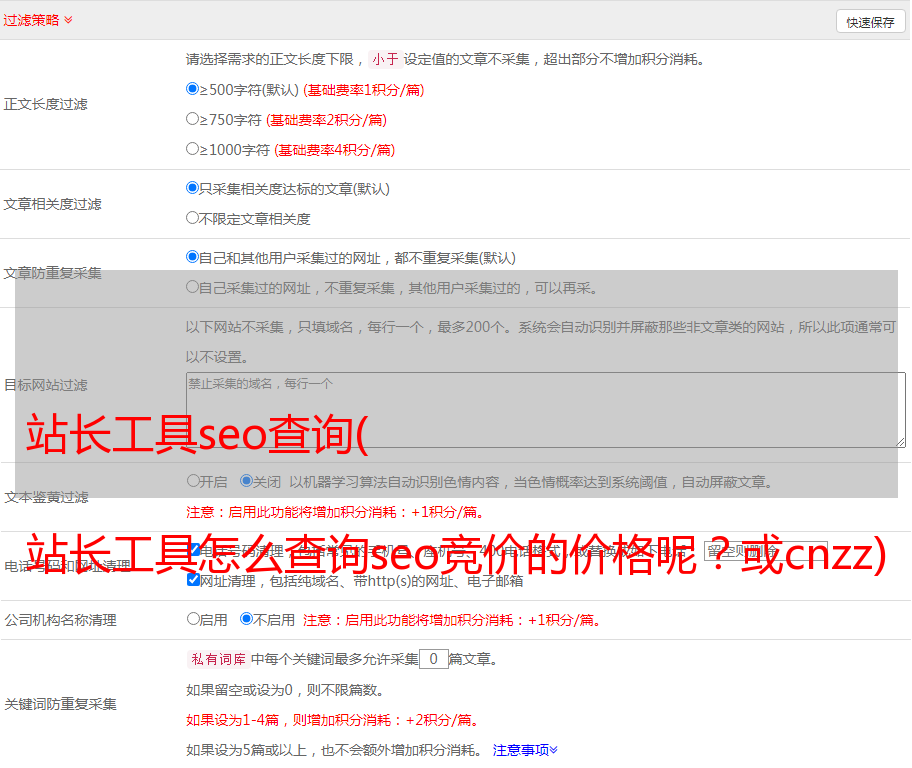This screenshot has height=768, width=912.
Task: Select 启用 for 公司机构名称清理
Action: [194, 619]
